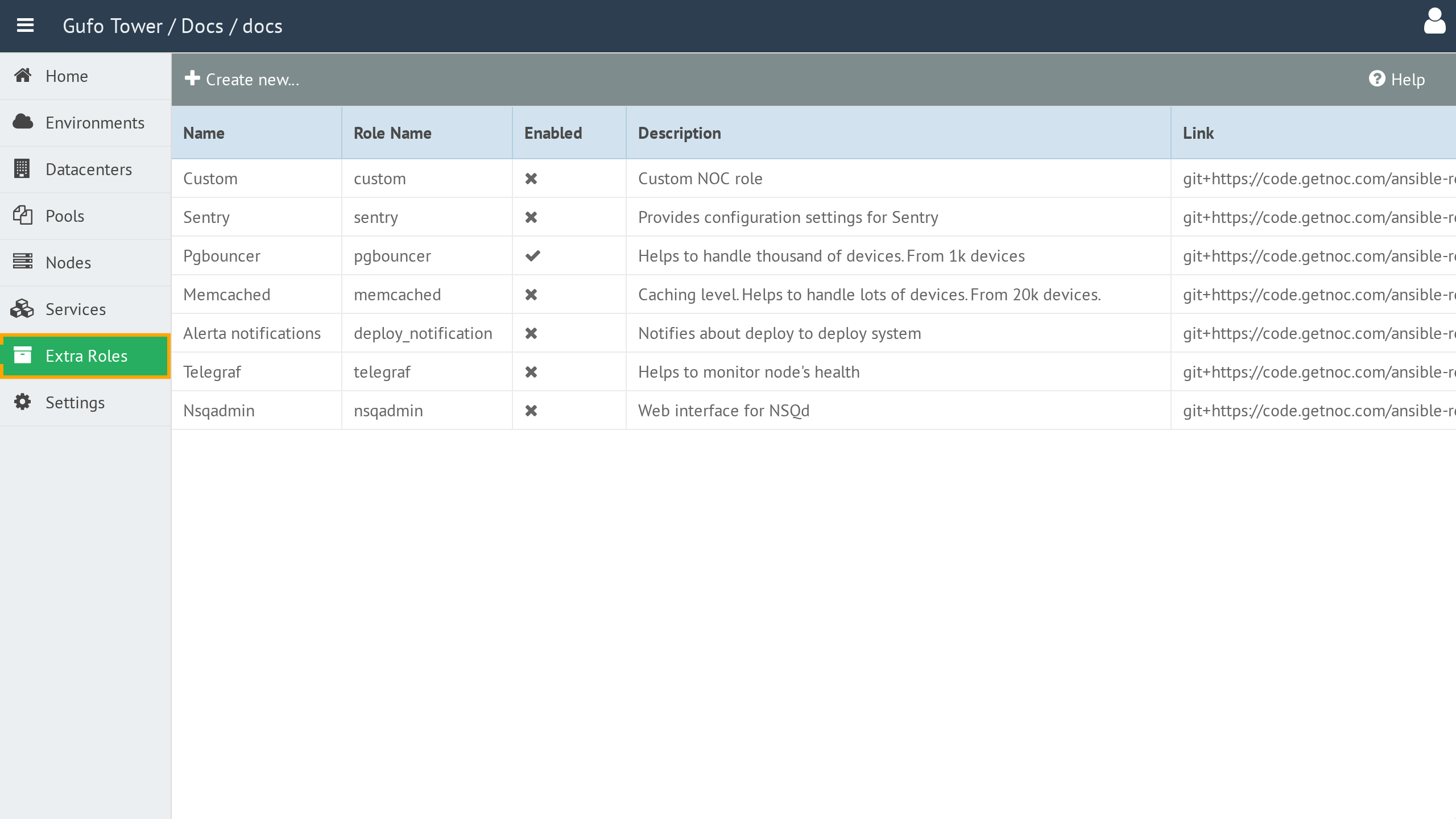Screen dimensions: 1456x819
Task: Open the hamburger menu icon
Action: coord(25,26)
